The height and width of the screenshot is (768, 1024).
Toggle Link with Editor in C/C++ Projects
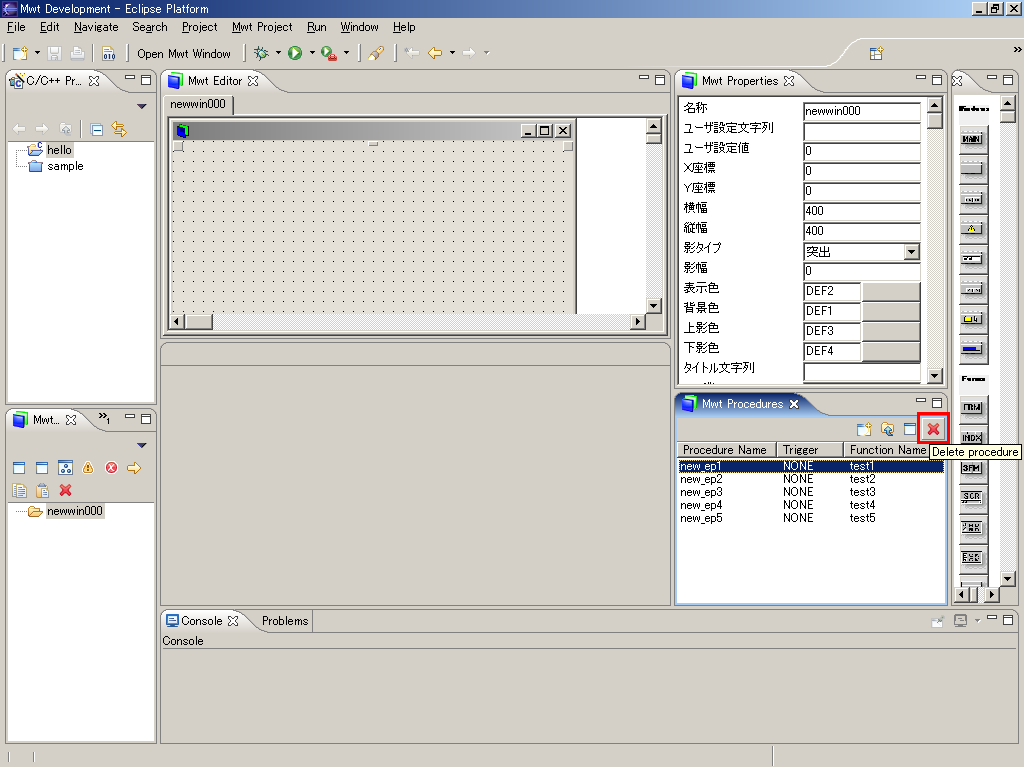(x=119, y=129)
